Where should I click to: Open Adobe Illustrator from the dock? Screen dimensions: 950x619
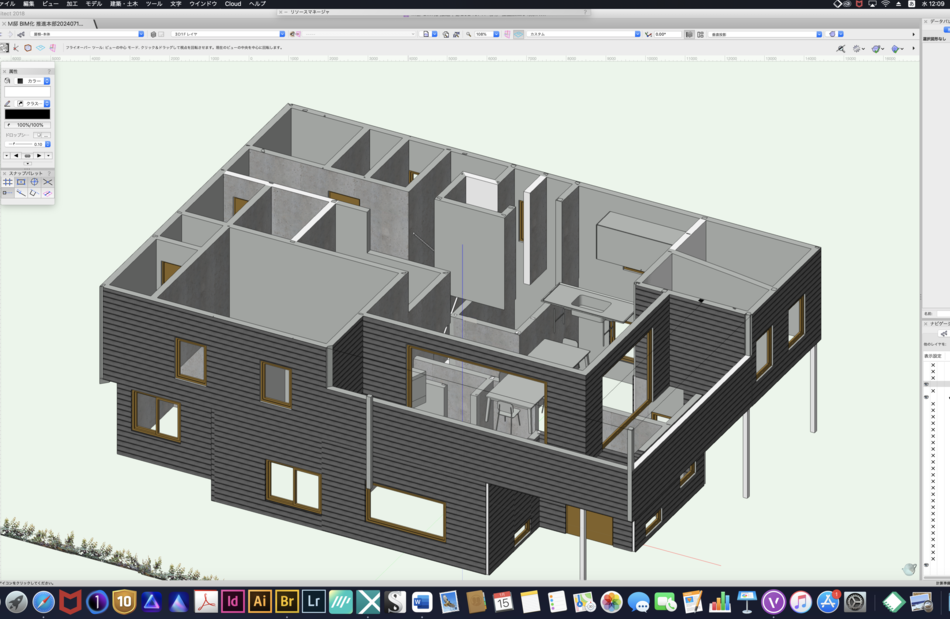point(259,601)
